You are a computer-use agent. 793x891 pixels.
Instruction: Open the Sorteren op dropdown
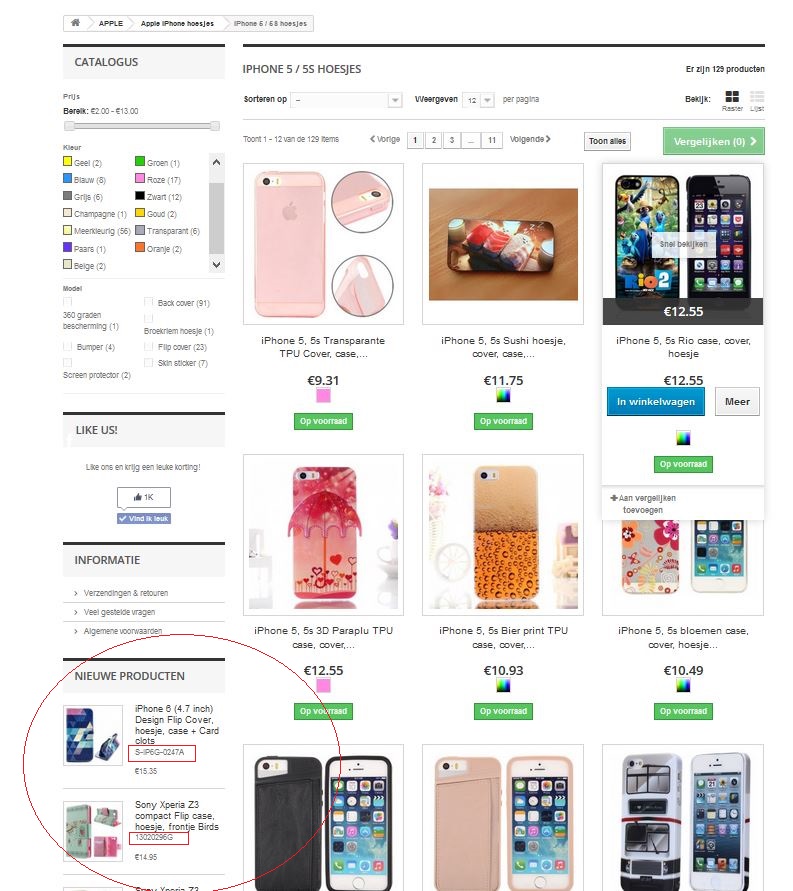click(x=346, y=100)
